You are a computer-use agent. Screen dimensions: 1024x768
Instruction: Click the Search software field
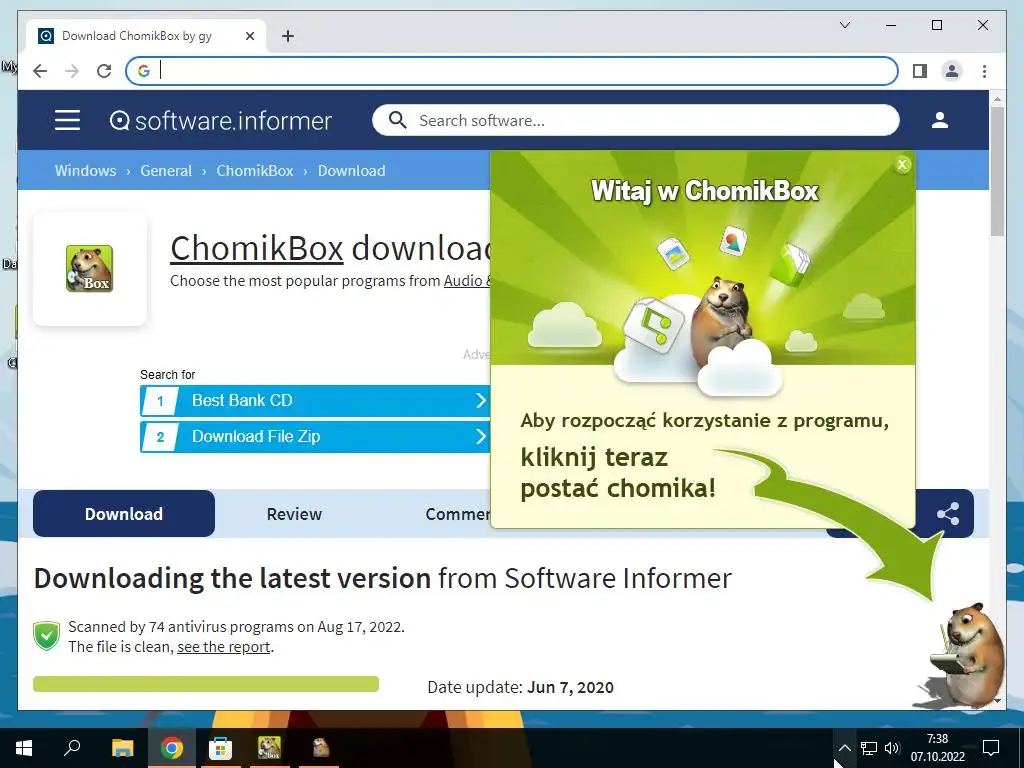(x=635, y=120)
